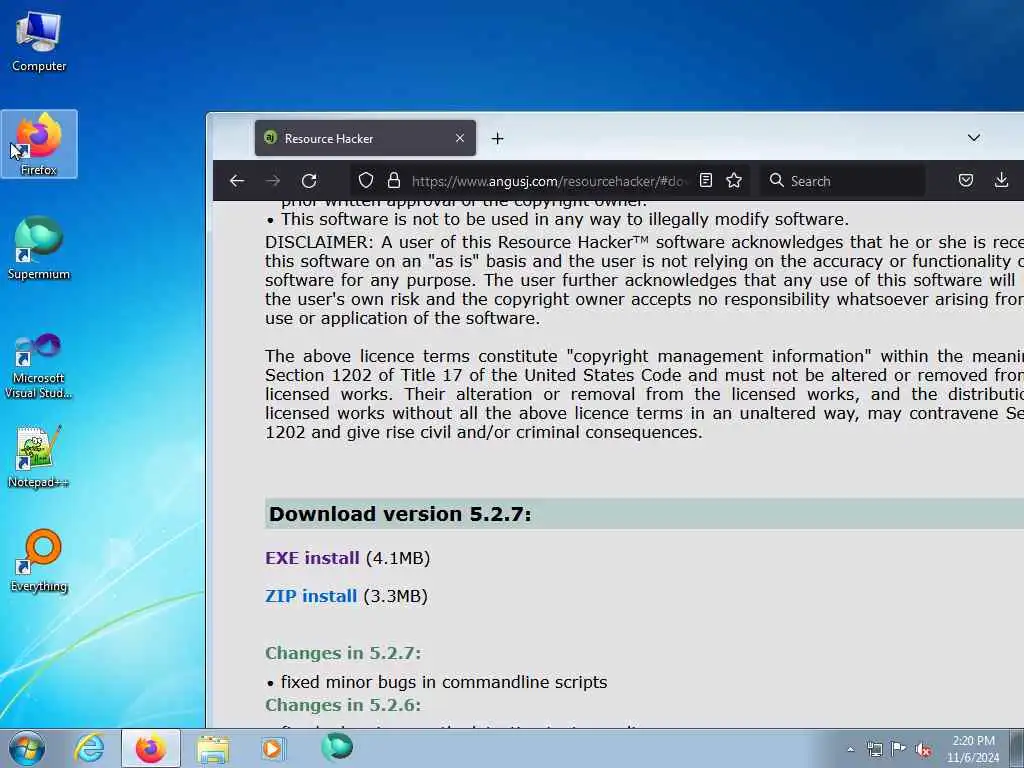
Task: Click the browser forward arrow
Action: click(274, 181)
